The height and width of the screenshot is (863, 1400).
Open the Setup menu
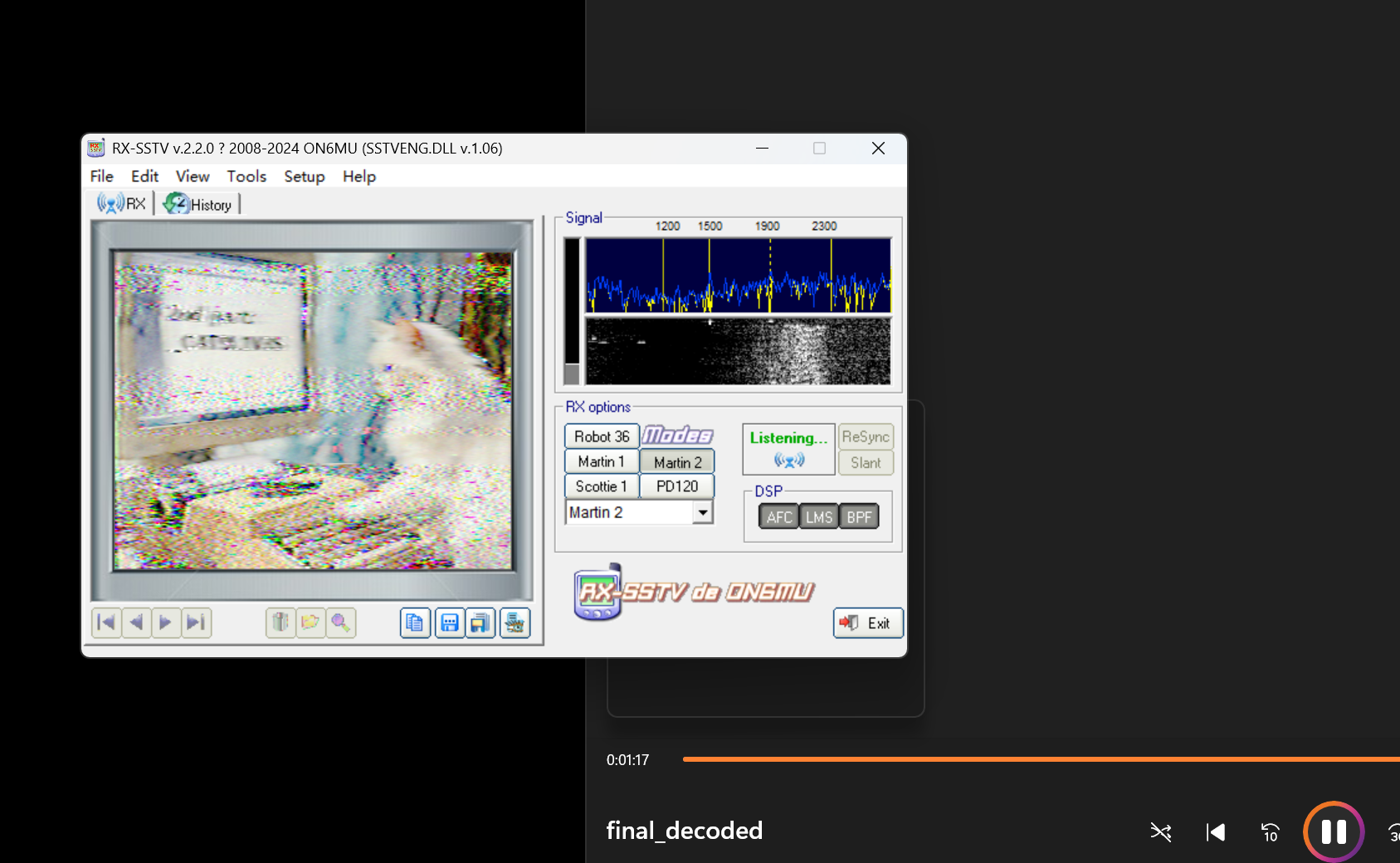tap(304, 177)
